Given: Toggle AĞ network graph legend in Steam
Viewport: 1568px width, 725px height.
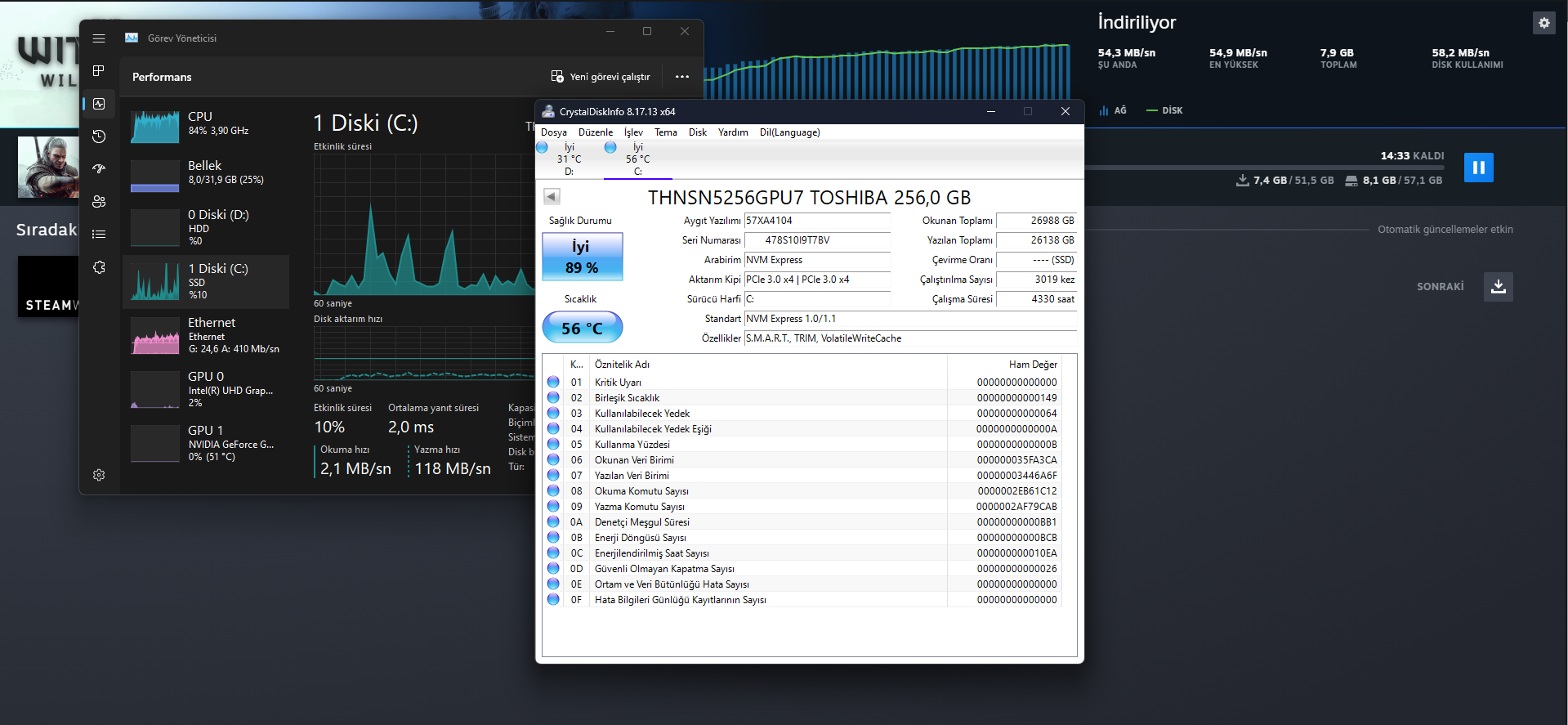Looking at the screenshot, I should [x=1113, y=110].
